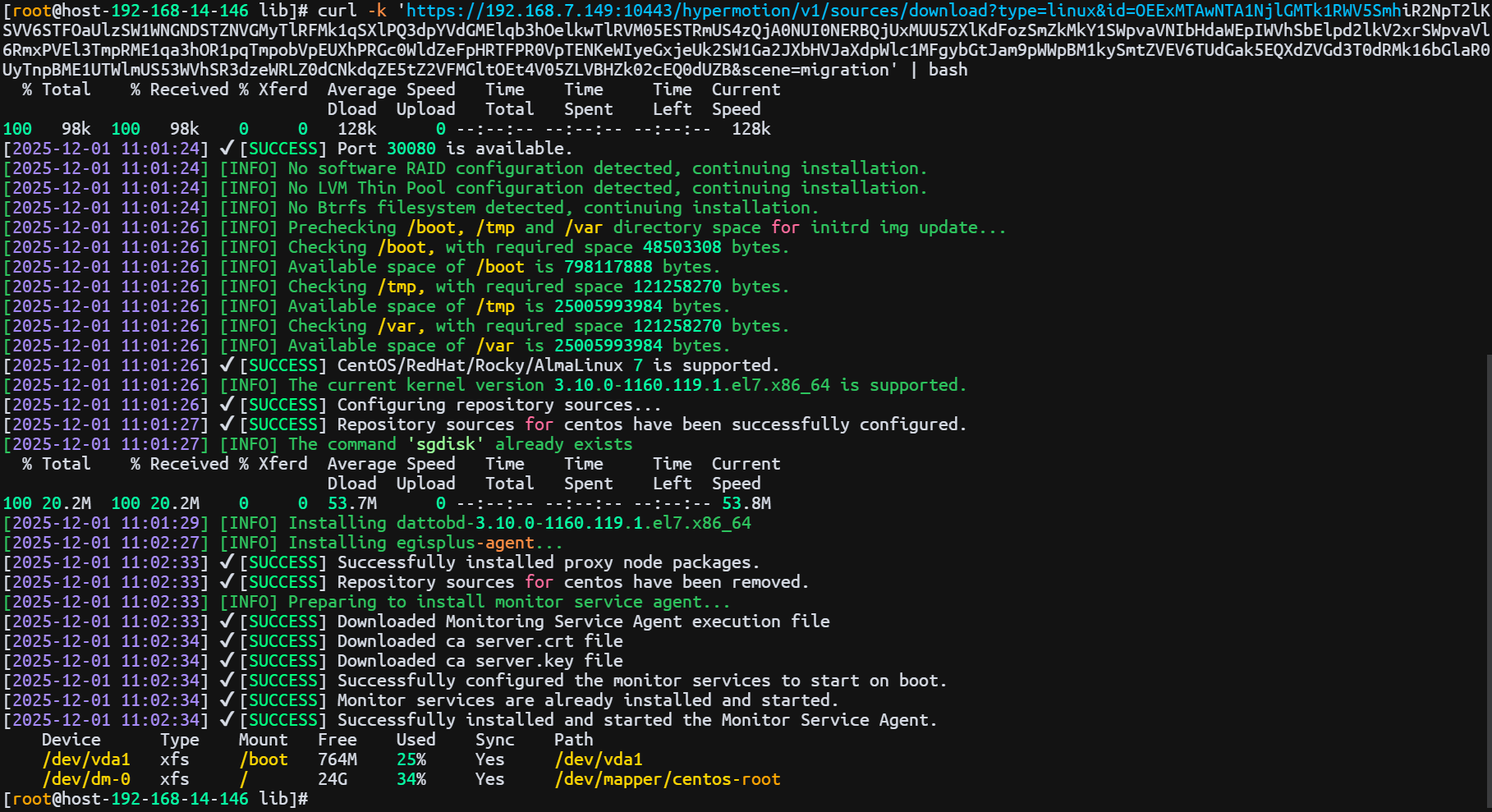Click the checkmark before 'CentOS/RedHat/Rocky/AlmaLinux 7 is supported'
The width and height of the screenshot is (1492, 812).
click(227, 365)
